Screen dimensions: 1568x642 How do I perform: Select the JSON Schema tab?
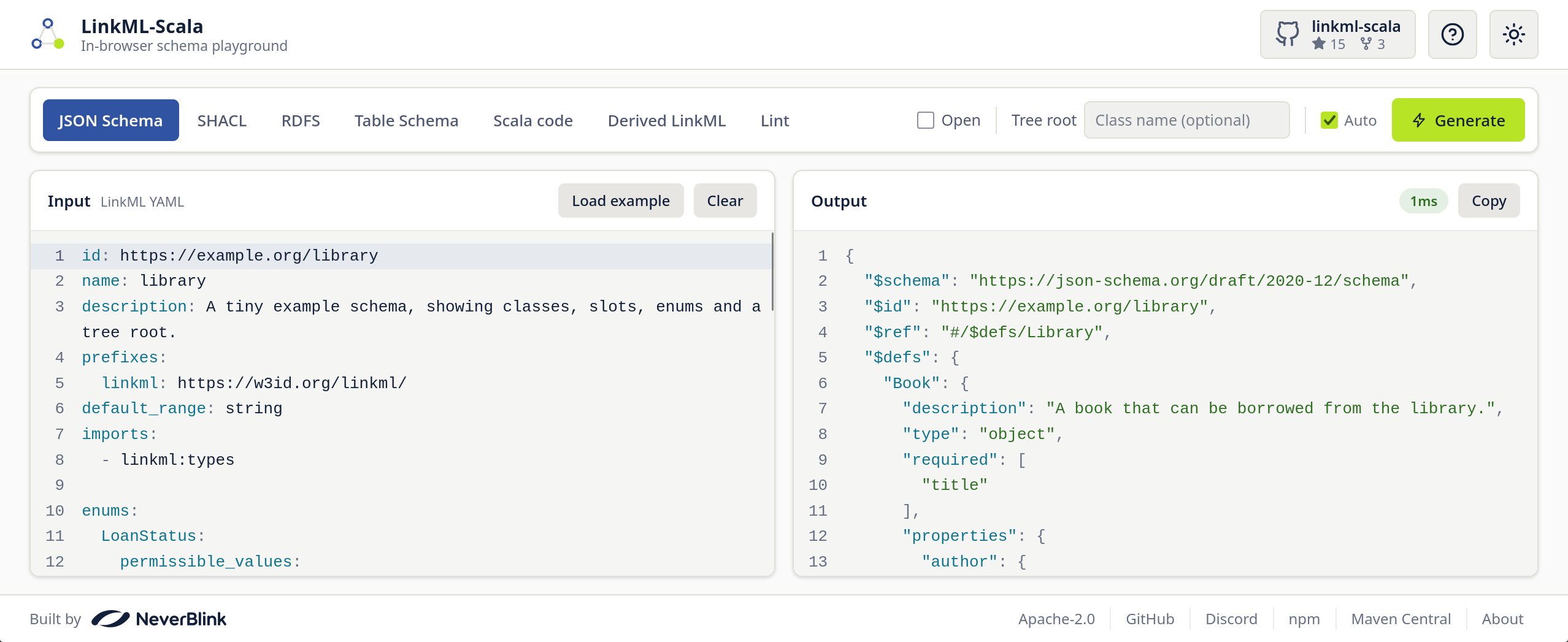[110, 120]
